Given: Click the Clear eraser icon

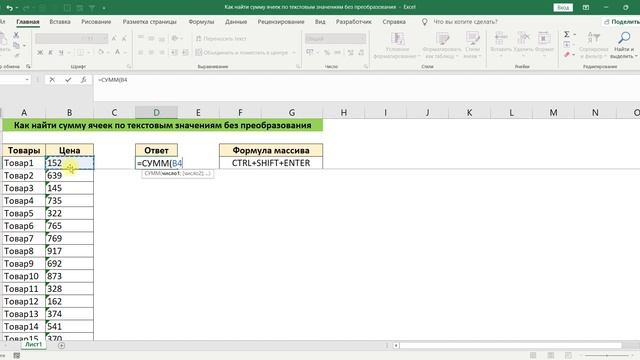Looking at the screenshot, I should [x=567, y=54].
